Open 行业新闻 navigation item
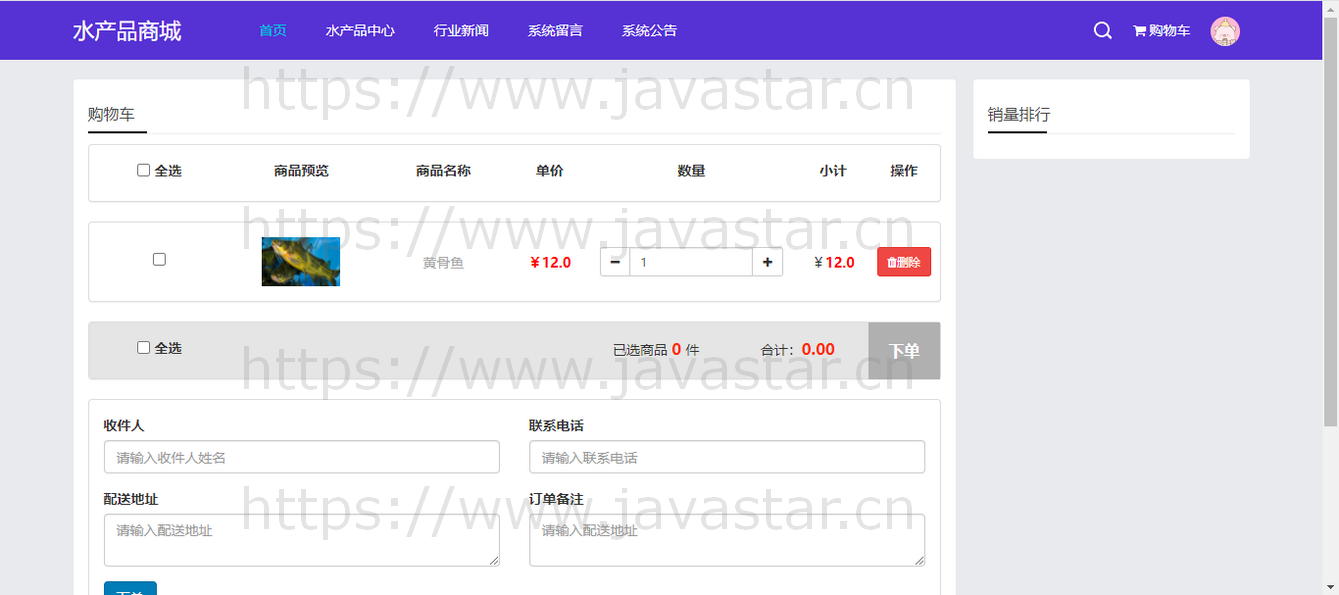Screen dimensions: 1339x595 (x=461, y=31)
